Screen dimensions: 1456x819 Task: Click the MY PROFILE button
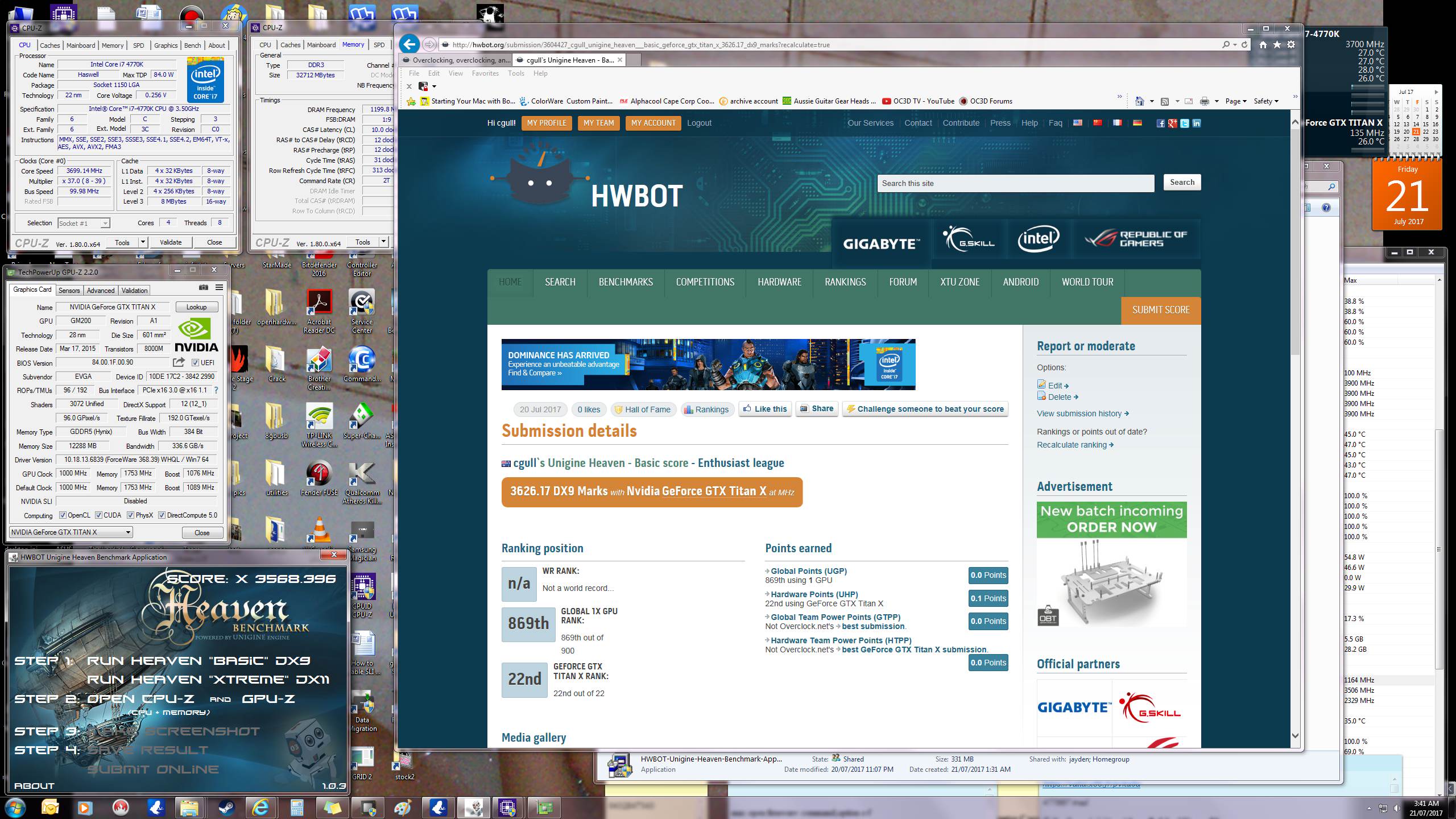(x=547, y=123)
